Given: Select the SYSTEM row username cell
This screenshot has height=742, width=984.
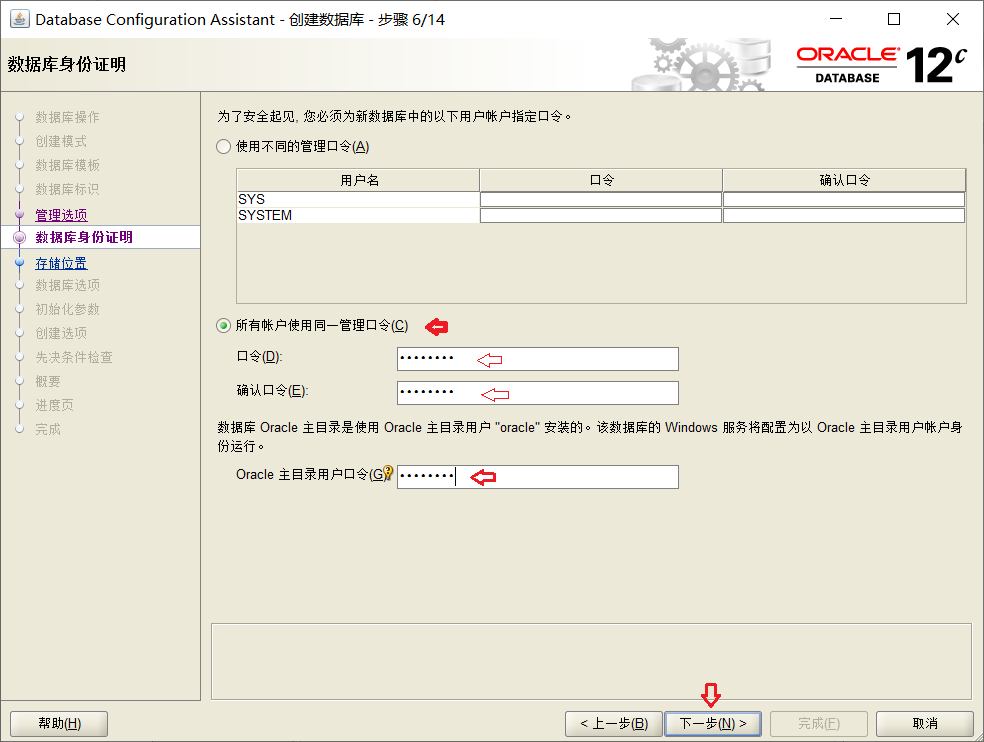Looking at the screenshot, I should [x=358, y=215].
